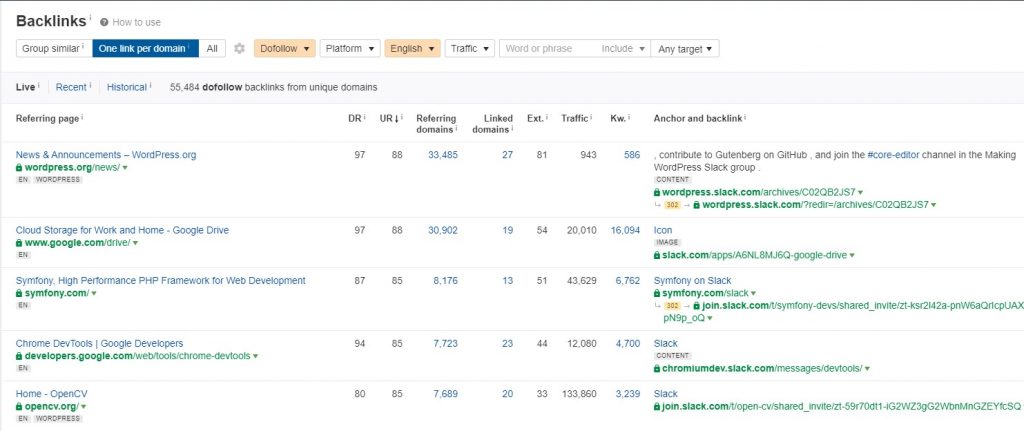Image resolution: width=1024 pixels, height=431 pixels.
Task: Open the #core-editor anchor link
Action: pos(893,155)
